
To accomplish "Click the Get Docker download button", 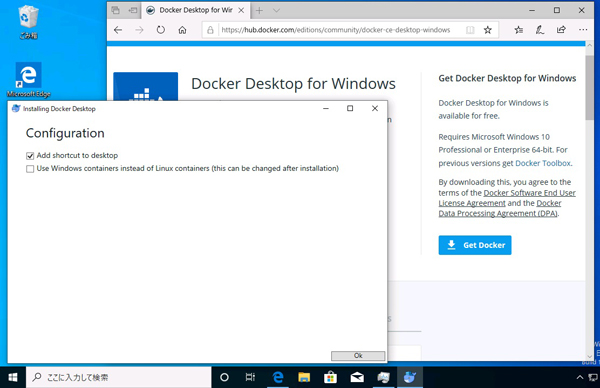I will tap(474, 245).
